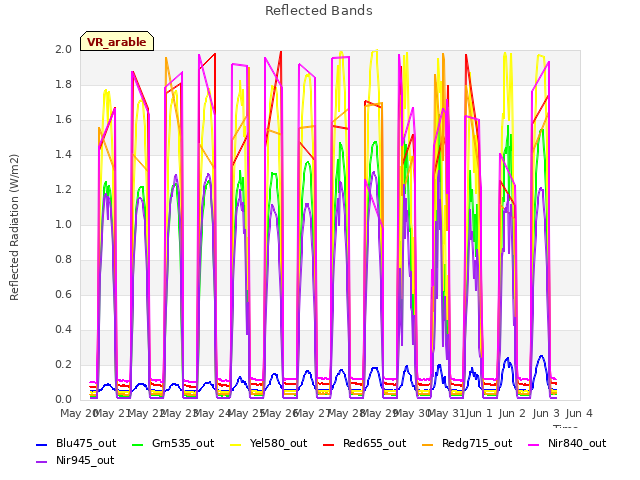Click the 0.4 y-axis tick label
Image resolution: width=640 pixels, height=480 pixels.
click(64, 329)
